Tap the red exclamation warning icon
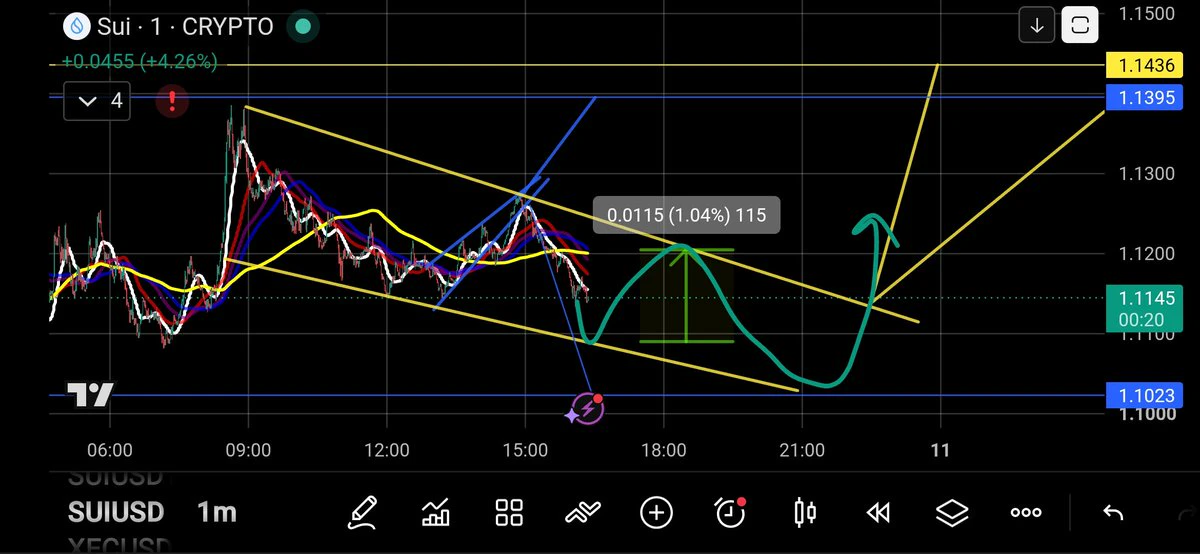Viewport: 1200px width, 554px height. (173, 100)
